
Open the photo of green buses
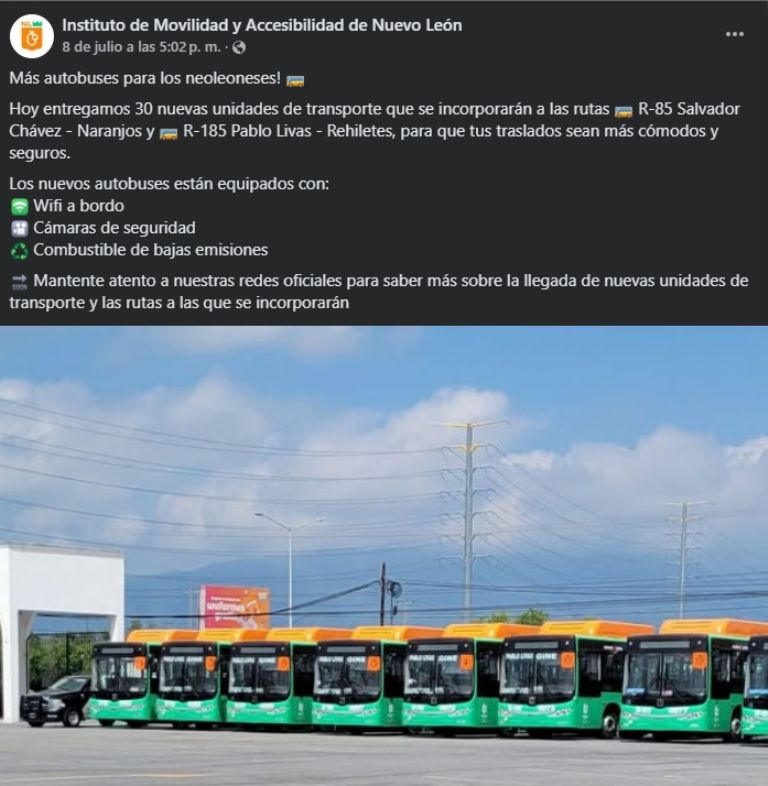click(384, 555)
